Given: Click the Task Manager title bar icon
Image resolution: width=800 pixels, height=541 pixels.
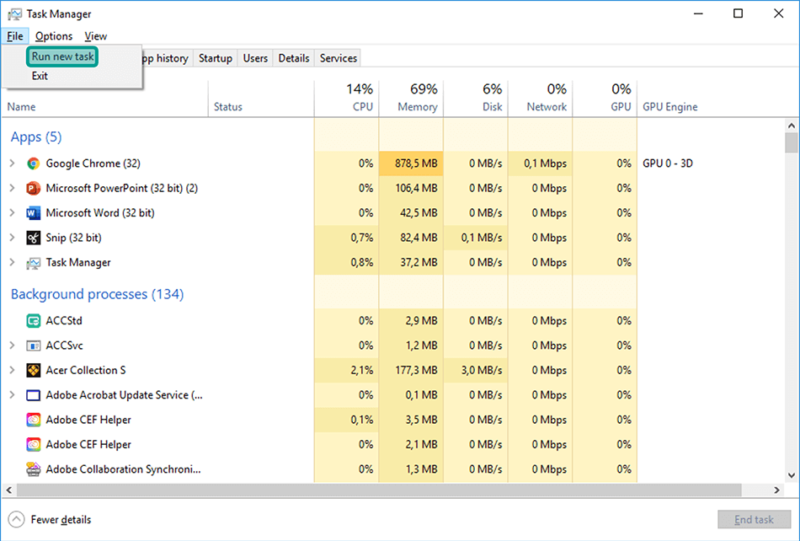Looking at the screenshot, I should click(15, 14).
